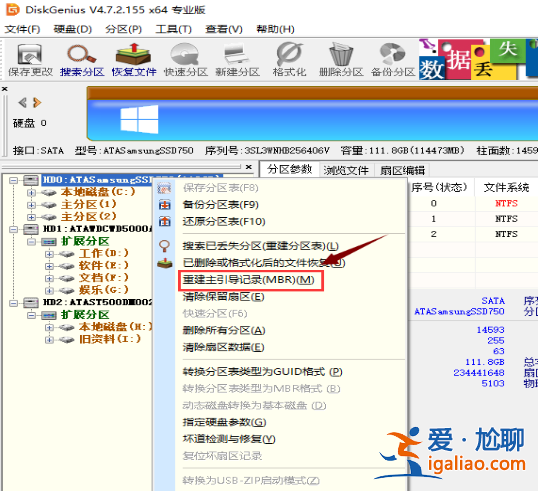Close the disk map panel

[x=4, y=89]
